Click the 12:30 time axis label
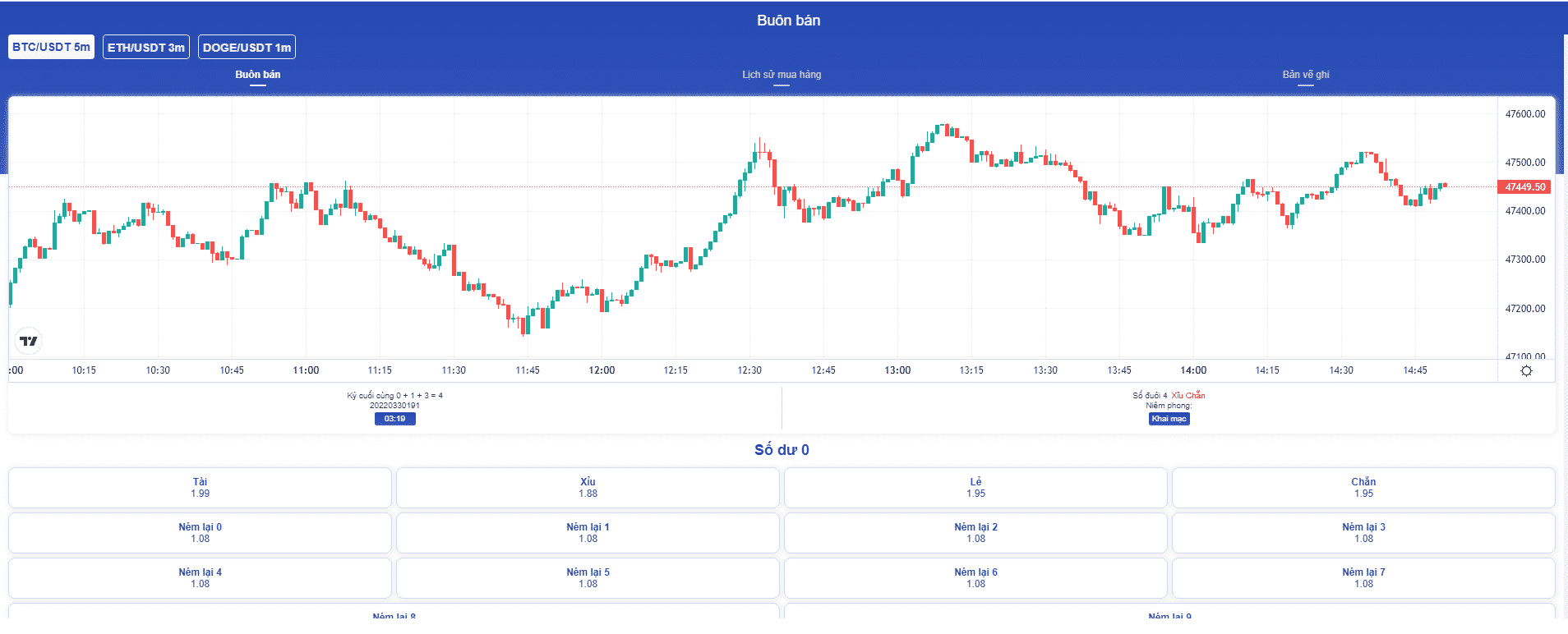The width and height of the screenshot is (1568, 634). pyautogui.click(x=749, y=370)
